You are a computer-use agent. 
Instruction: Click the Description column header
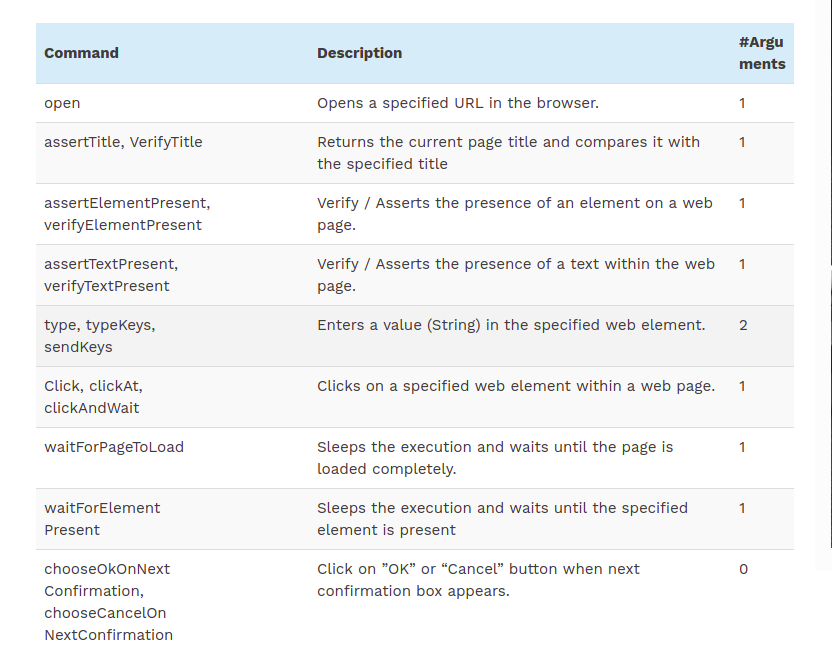coord(359,53)
